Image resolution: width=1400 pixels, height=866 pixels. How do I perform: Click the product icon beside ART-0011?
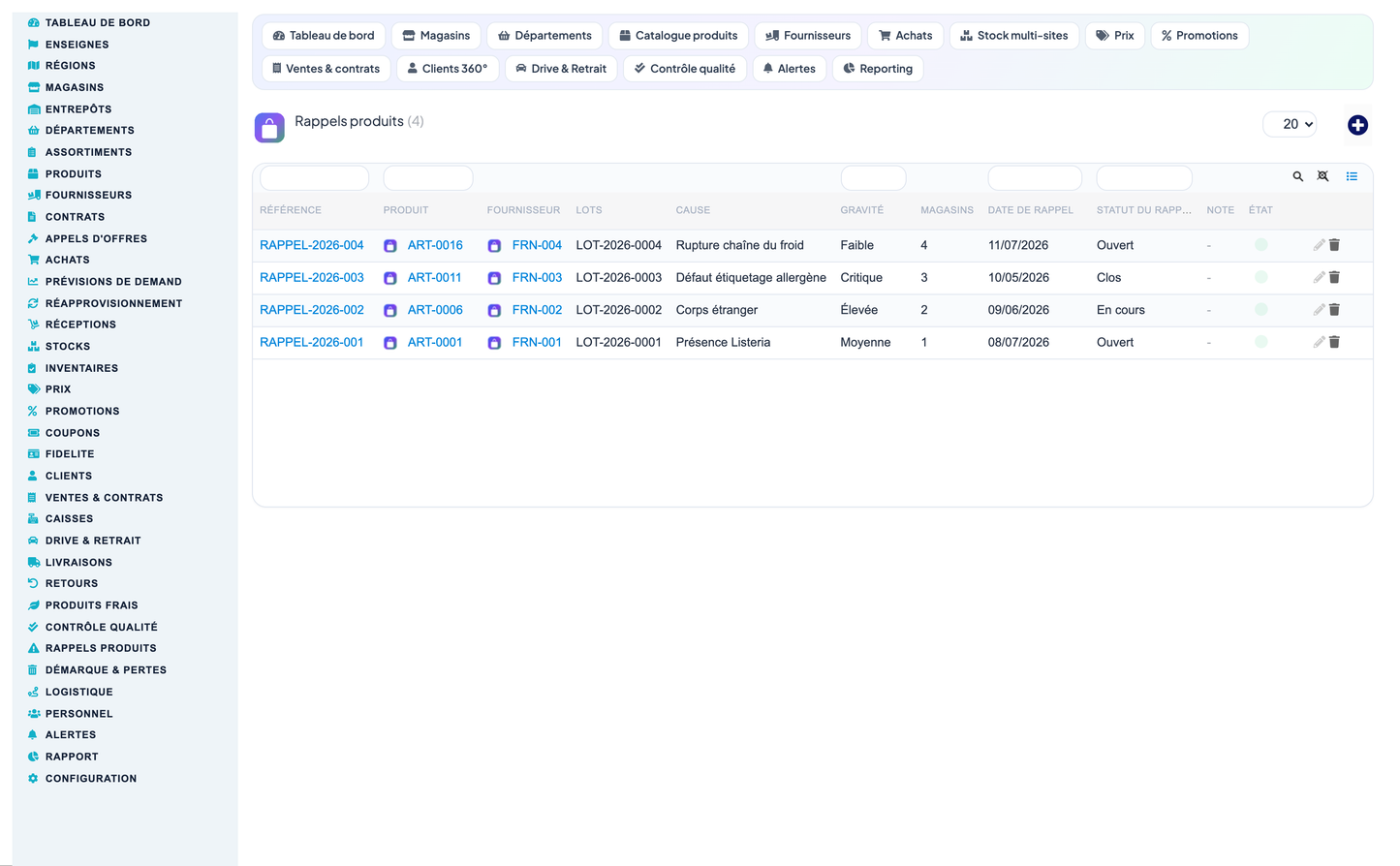[x=390, y=278]
